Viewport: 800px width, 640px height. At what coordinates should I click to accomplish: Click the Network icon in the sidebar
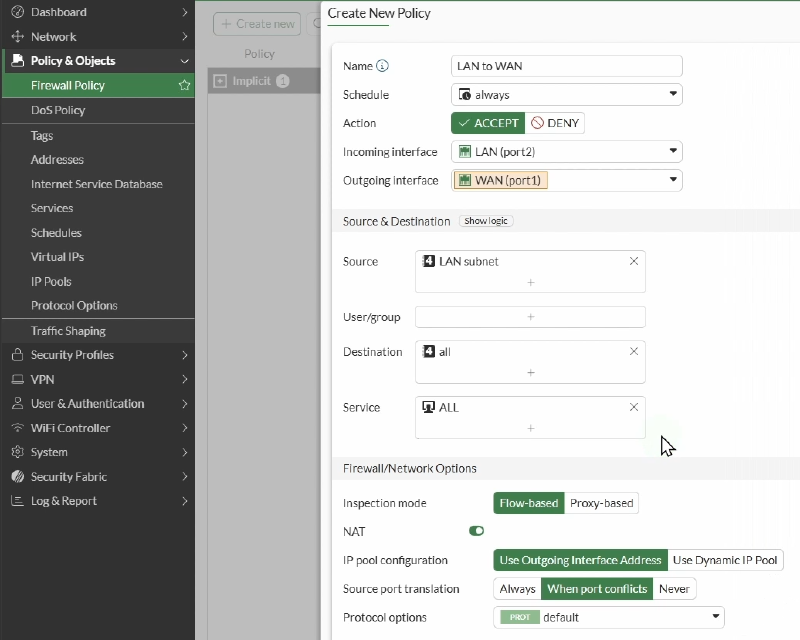coord(17,36)
